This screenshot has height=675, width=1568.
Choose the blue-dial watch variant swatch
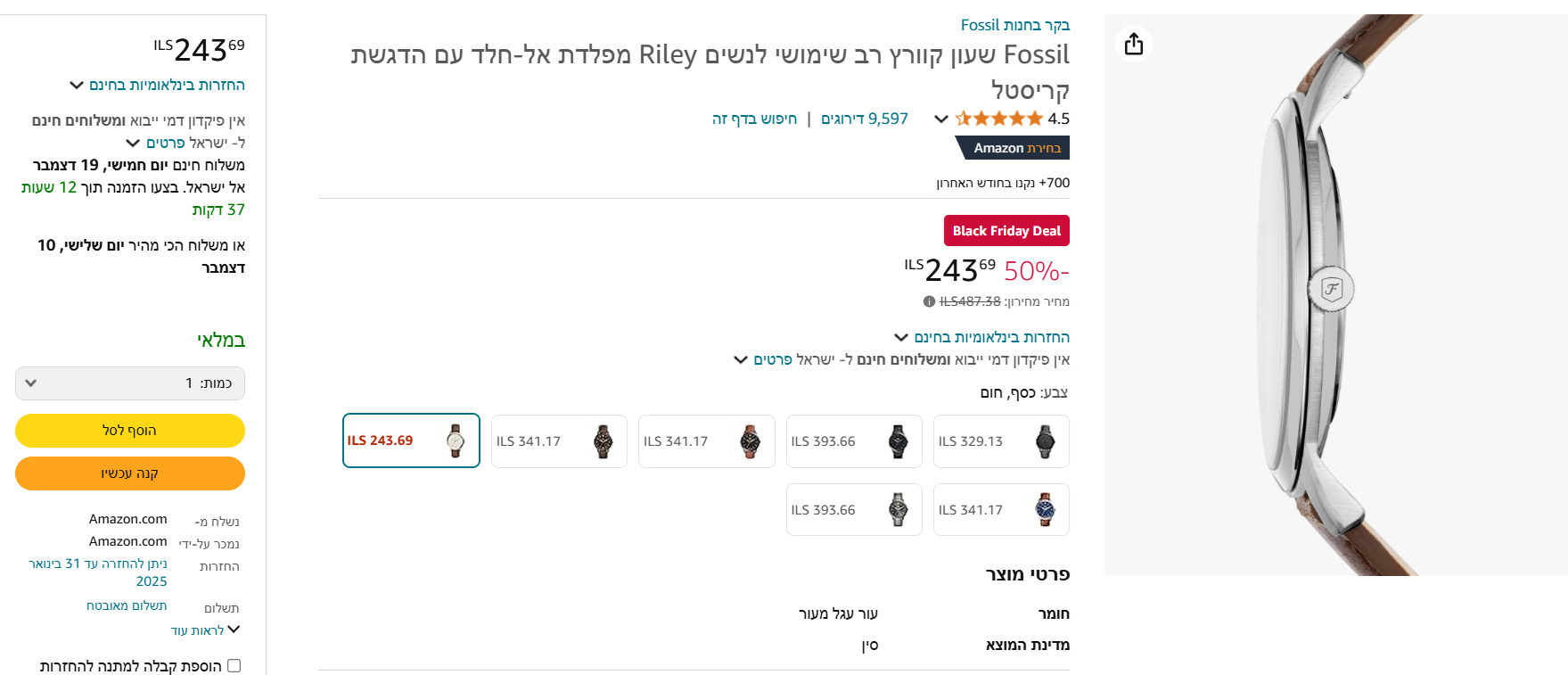pos(1001,509)
